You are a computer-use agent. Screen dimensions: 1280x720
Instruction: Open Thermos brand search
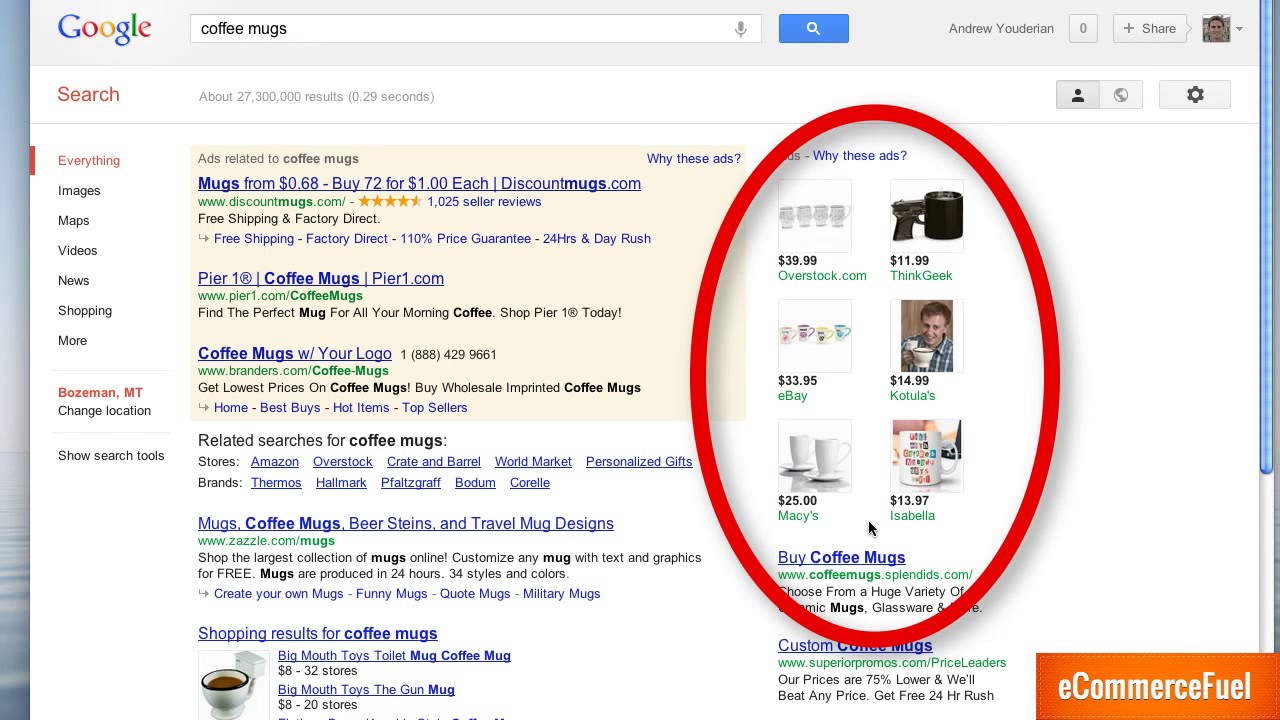[x=276, y=482]
